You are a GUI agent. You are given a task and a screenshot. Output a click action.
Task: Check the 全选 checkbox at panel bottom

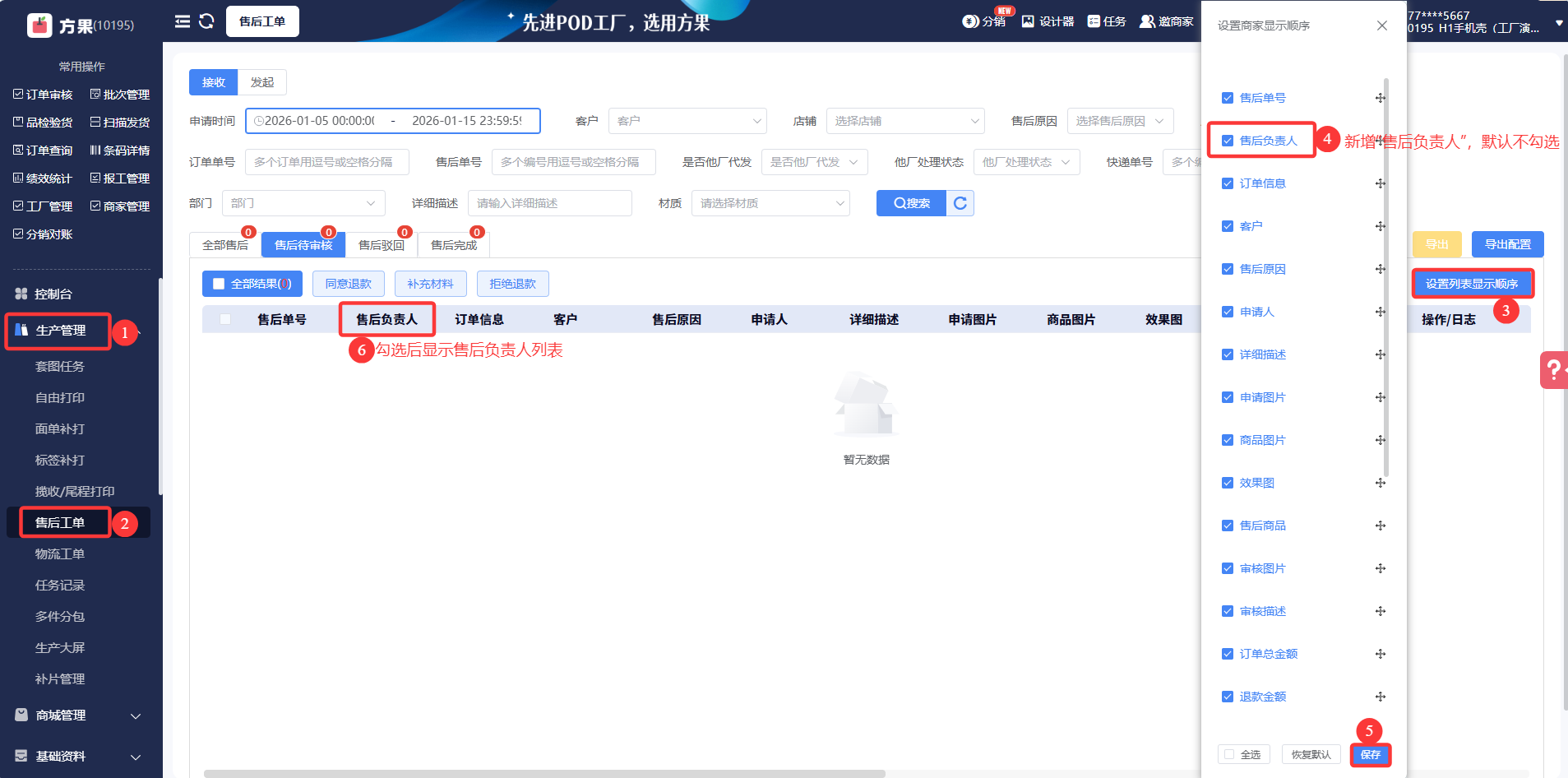pyautogui.click(x=1229, y=754)
